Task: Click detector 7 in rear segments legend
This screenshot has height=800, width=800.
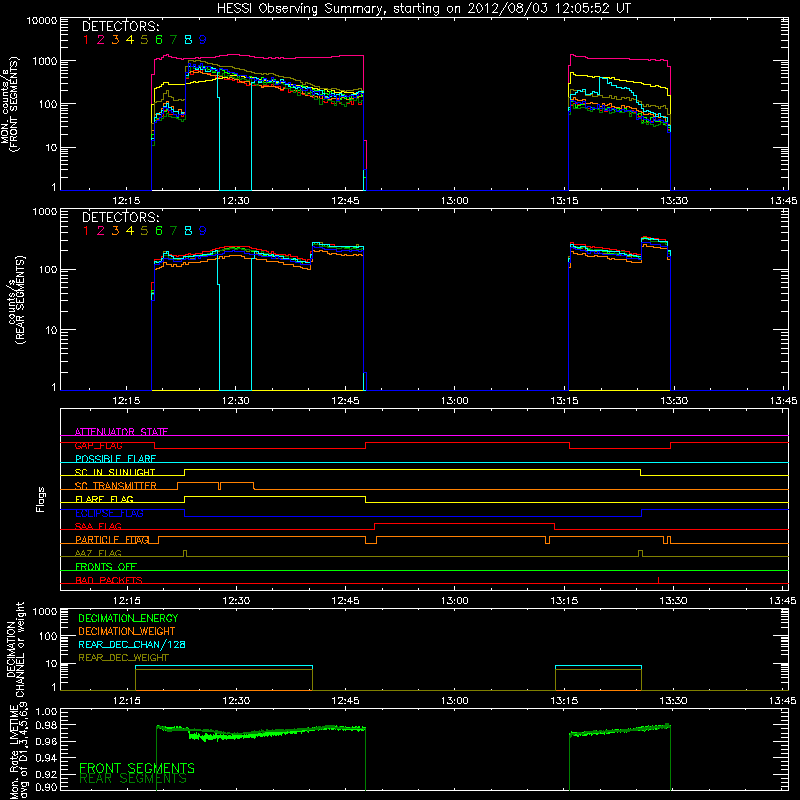Action: (x=173, y=231)
